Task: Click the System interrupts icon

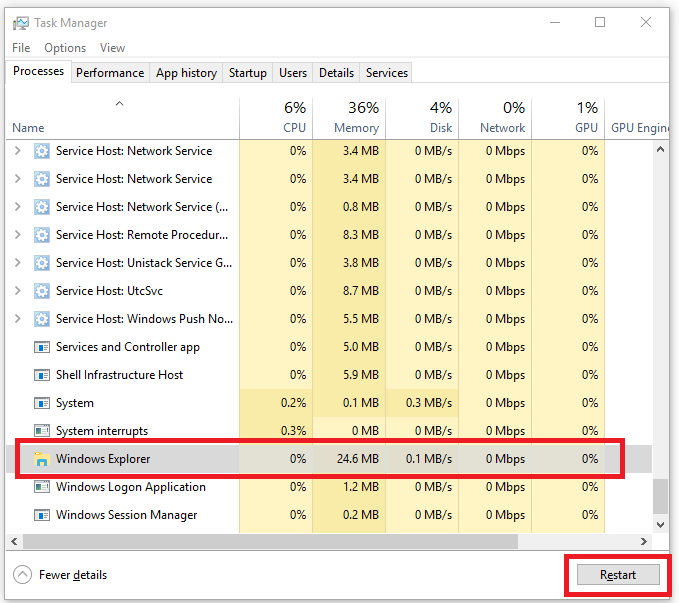Action: pos(42,431)
